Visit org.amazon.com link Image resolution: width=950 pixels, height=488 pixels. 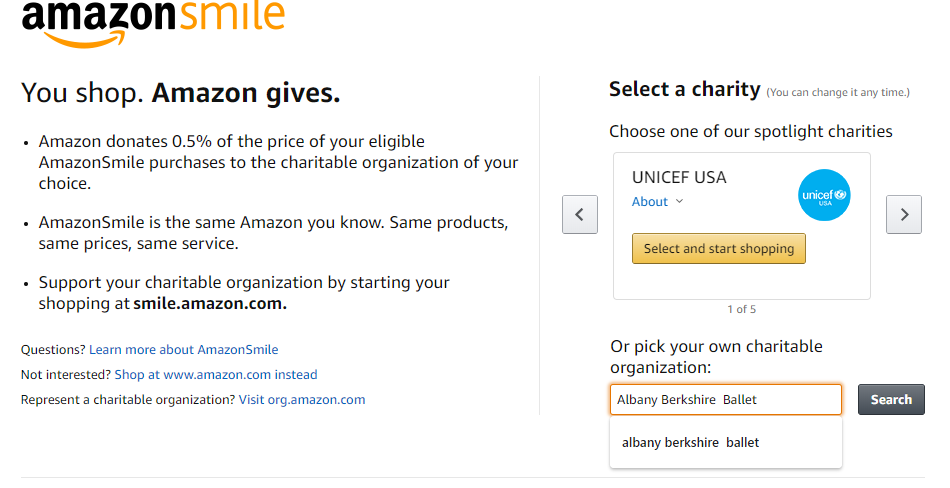point(301,400)
